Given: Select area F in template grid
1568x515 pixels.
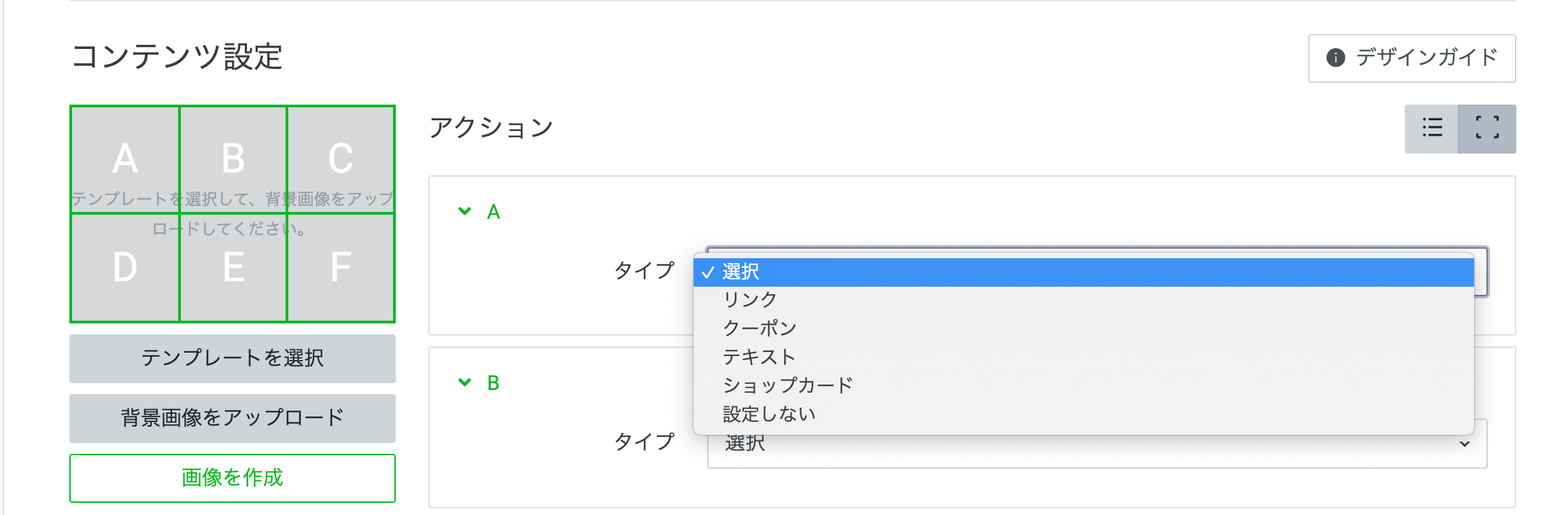Looking at the screenshot, I should 341,268.
